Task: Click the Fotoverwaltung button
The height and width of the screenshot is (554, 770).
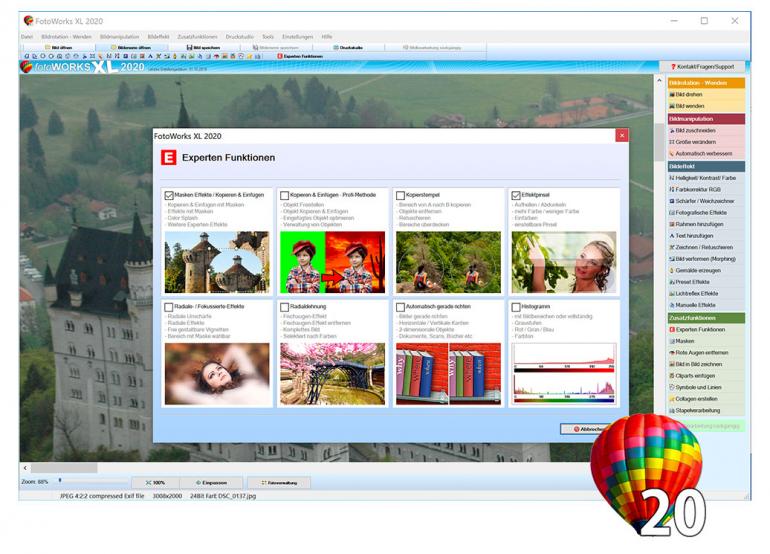Action: (279, 483)
